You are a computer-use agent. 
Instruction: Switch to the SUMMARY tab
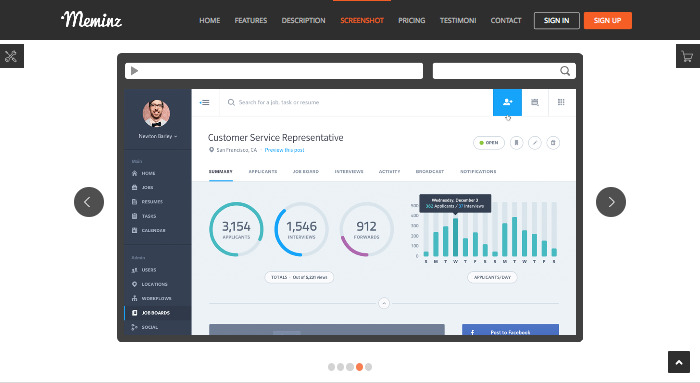[x=221, y=172]
